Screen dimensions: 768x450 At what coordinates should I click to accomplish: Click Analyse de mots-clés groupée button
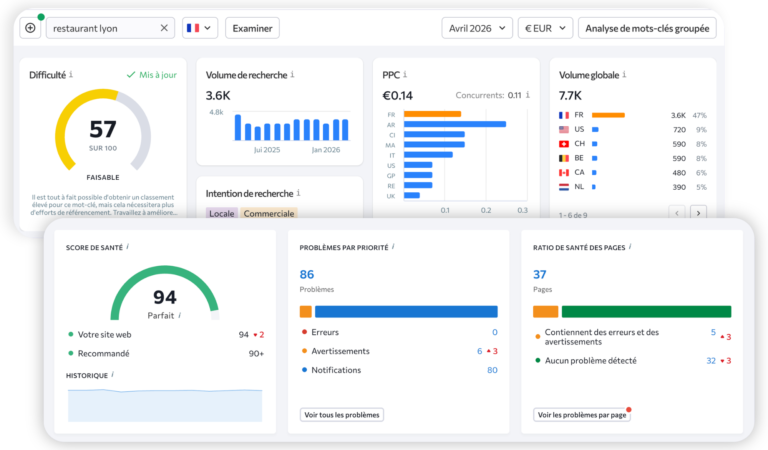(647, 28)
